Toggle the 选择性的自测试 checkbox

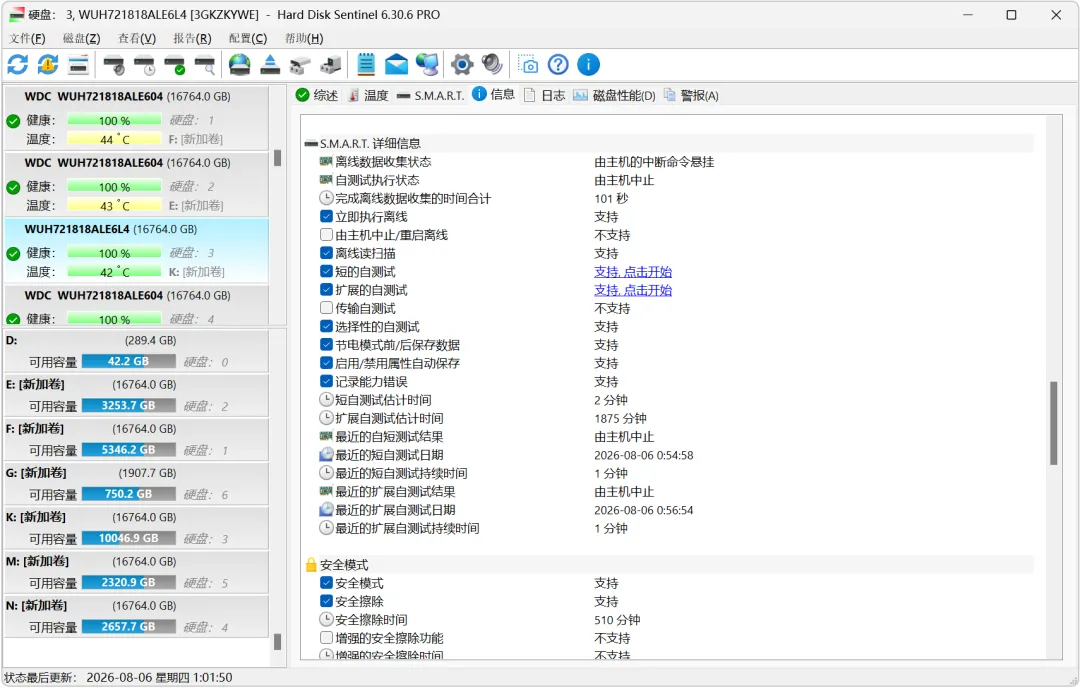pyautogui.click(x=326, y=326)
